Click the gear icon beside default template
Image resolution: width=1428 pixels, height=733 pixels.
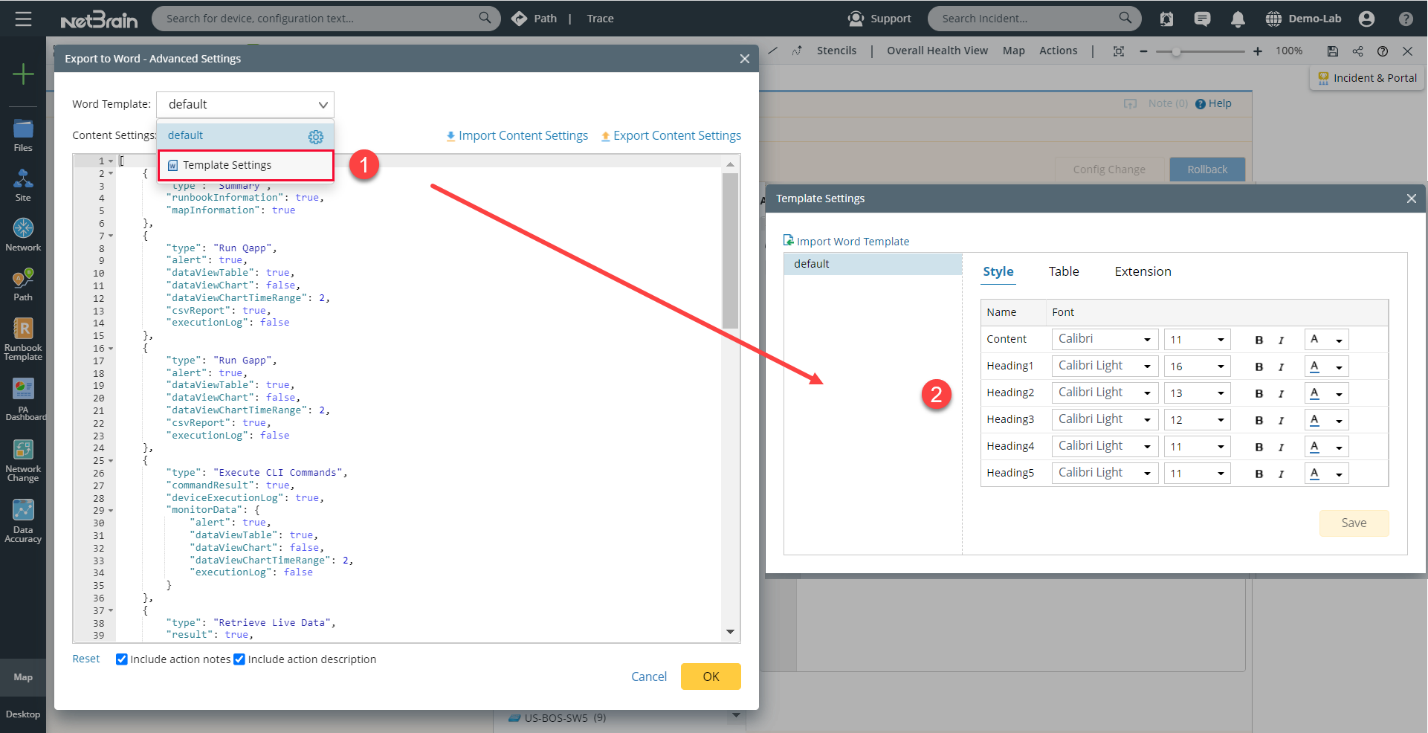tap(315, 136)
